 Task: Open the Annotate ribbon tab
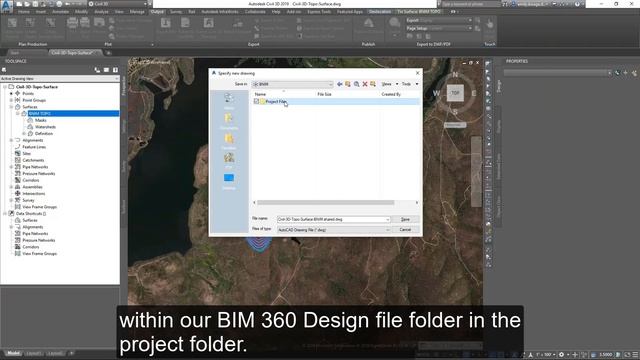[x=60, y=12]
